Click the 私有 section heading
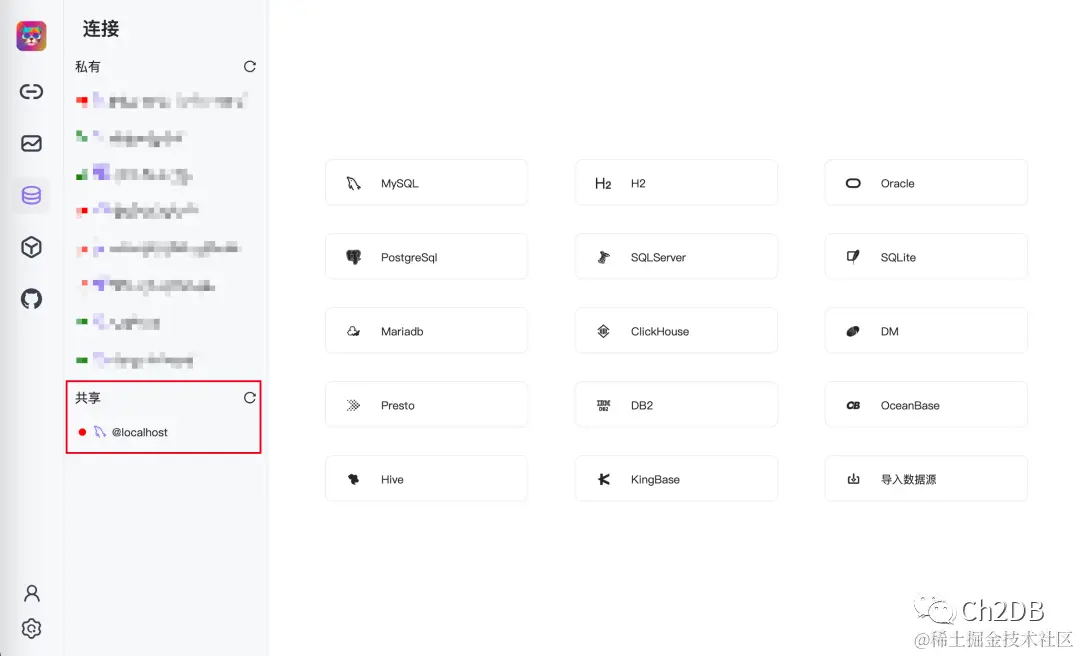Viewport: 1080px width, 656px height. (x=87, y=67)
